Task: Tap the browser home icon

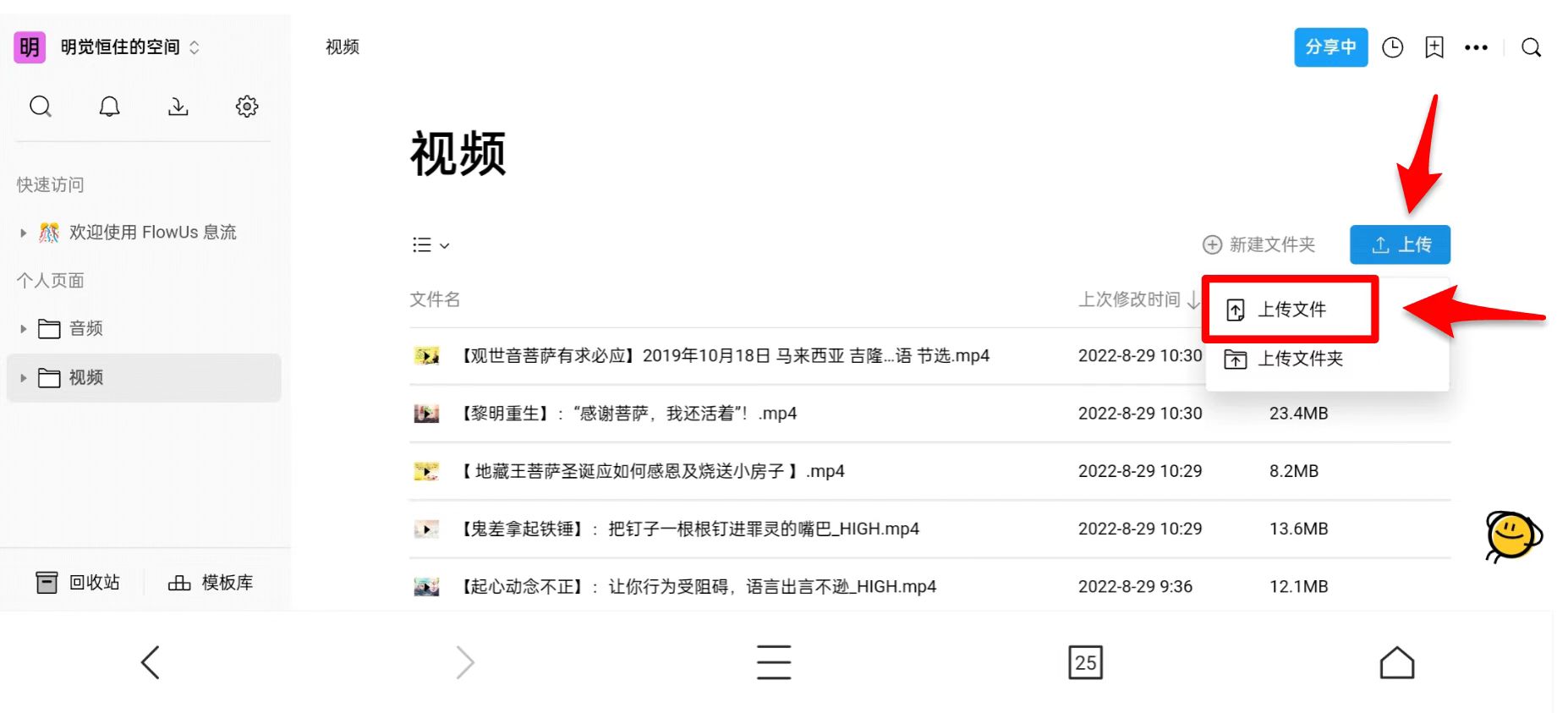Action: 1396,662
